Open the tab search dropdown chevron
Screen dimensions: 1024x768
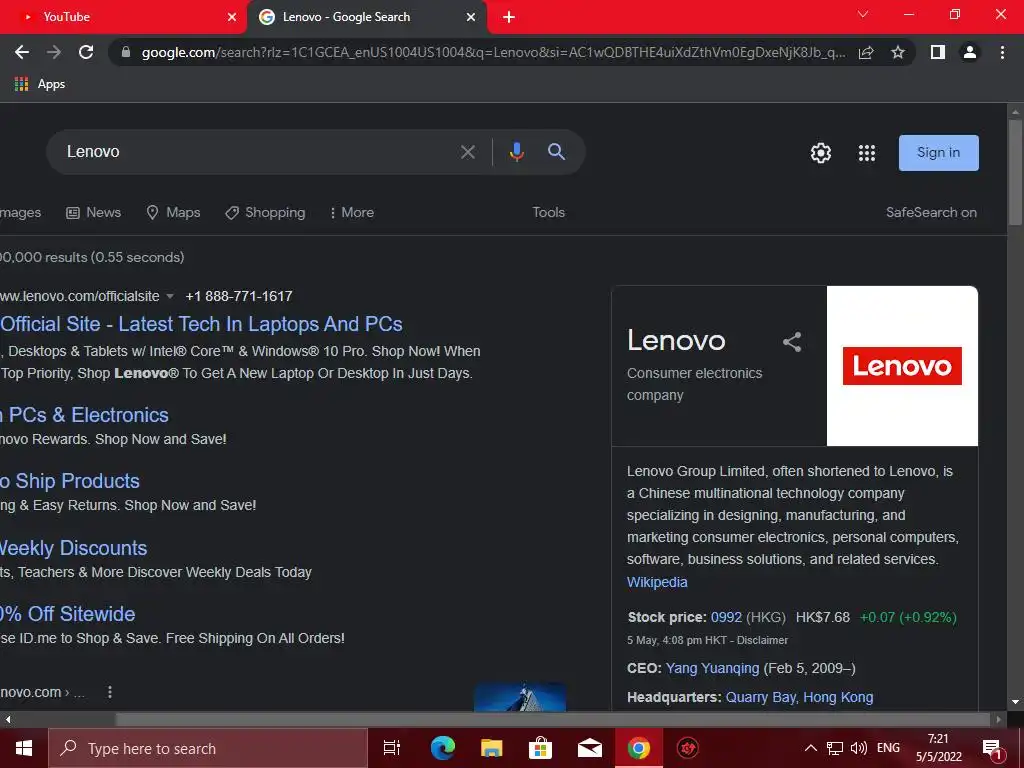pos(863,14)
